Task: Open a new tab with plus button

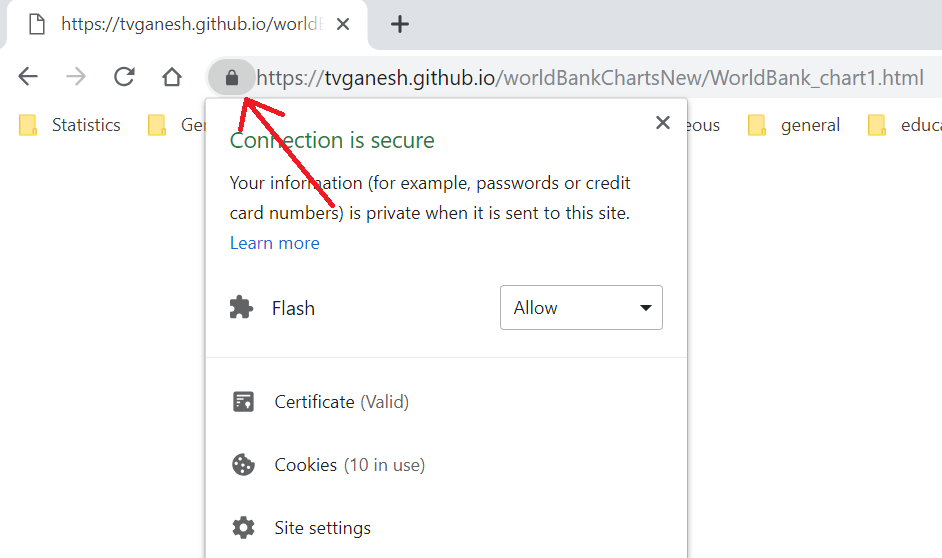Action: (400, 24)
